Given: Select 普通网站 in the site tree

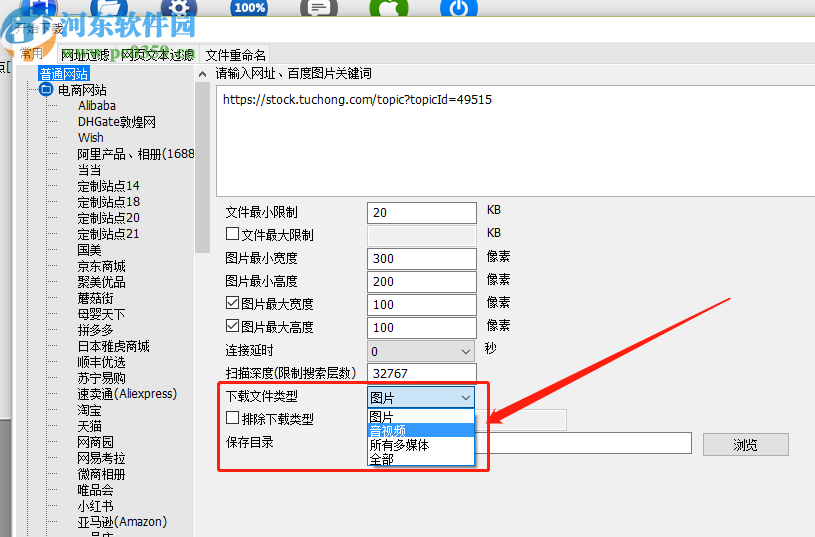Looking at the screenshot, I should point(64,74).
